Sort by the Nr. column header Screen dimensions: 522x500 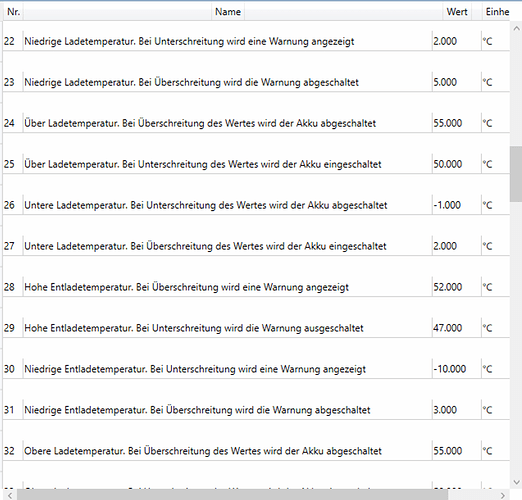coord(13,12)
